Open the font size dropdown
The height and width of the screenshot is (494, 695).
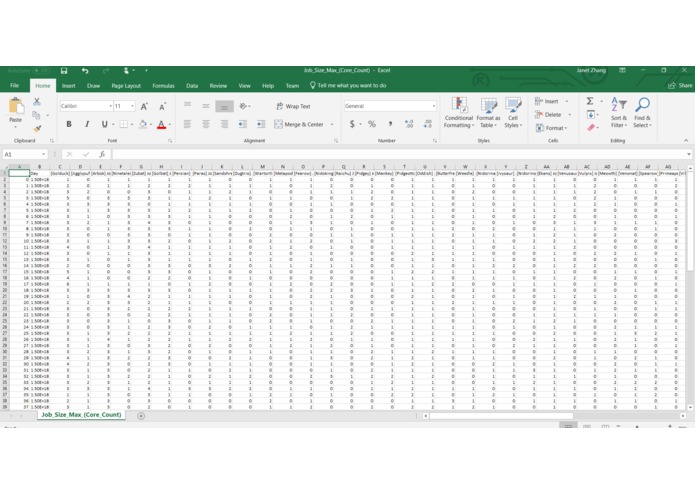pos(133,106)
